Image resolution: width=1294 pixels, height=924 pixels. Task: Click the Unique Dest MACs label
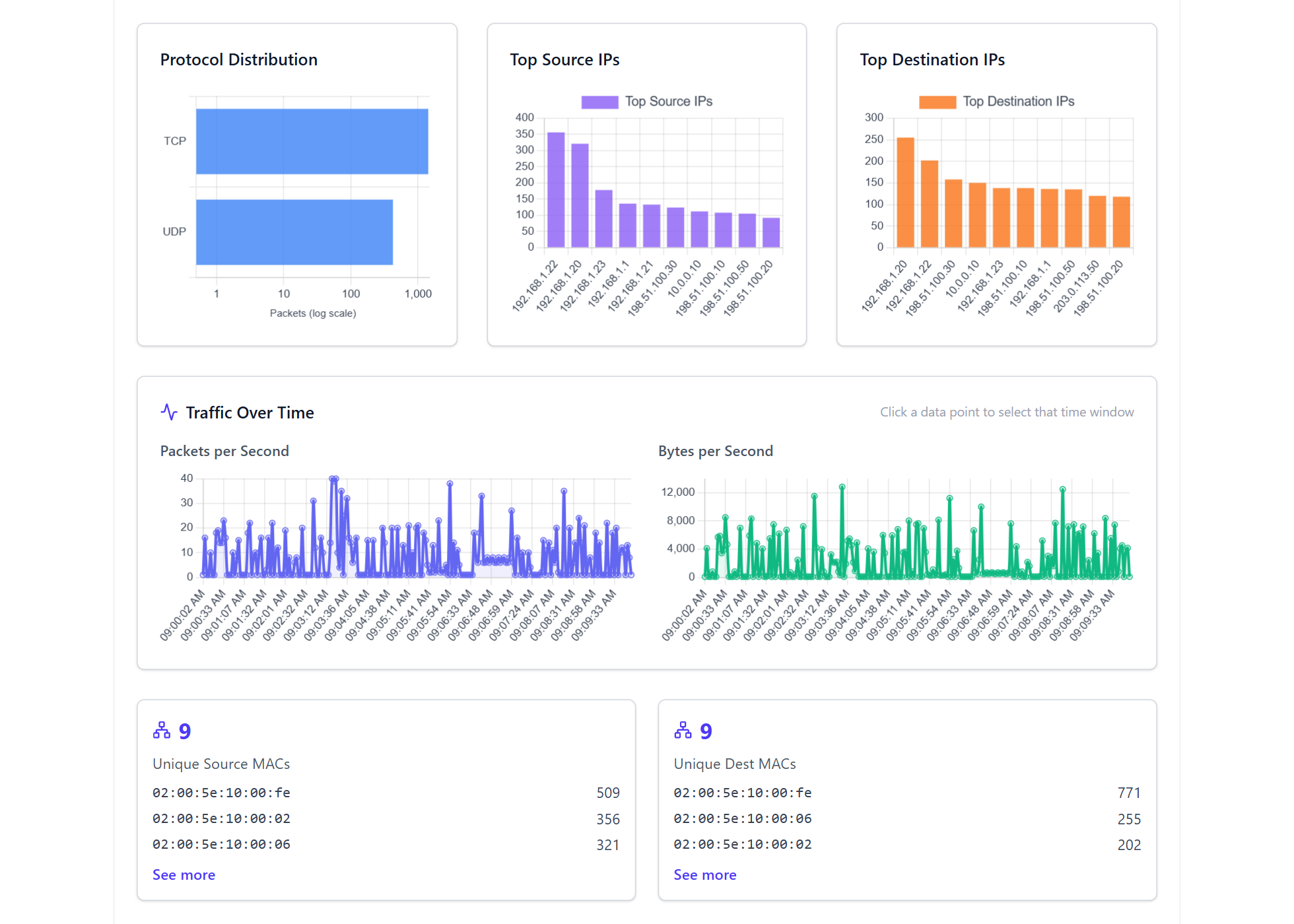click(735, 764)
